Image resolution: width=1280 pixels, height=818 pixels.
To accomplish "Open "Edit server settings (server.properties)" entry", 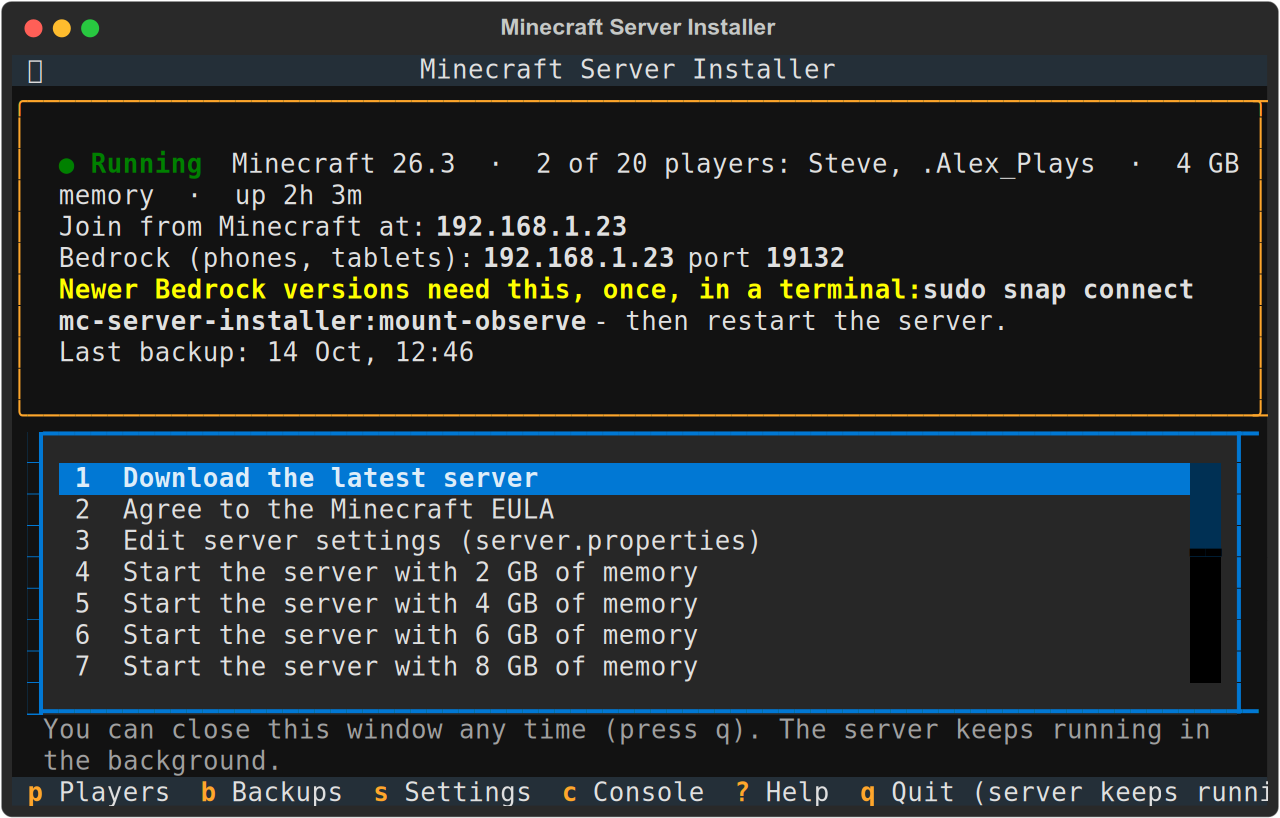I will (624, 541).
